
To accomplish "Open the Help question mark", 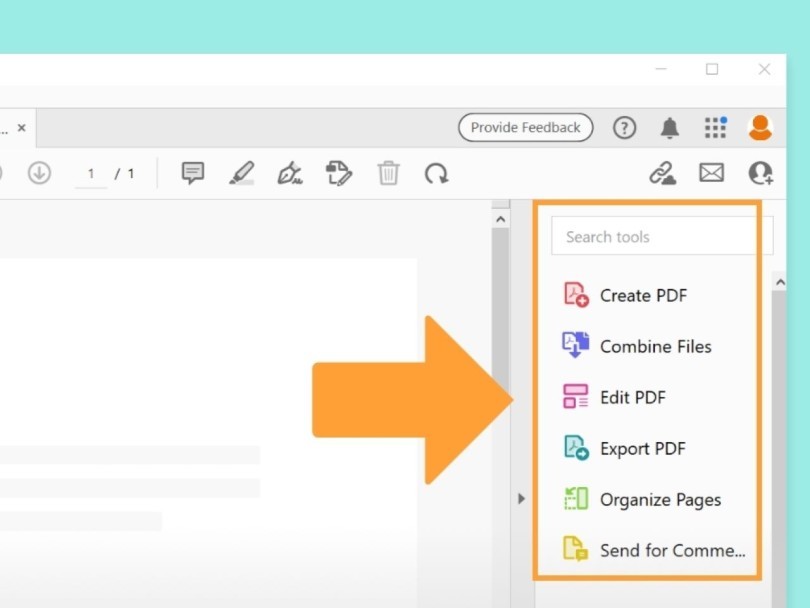I will tap(624, 127).
